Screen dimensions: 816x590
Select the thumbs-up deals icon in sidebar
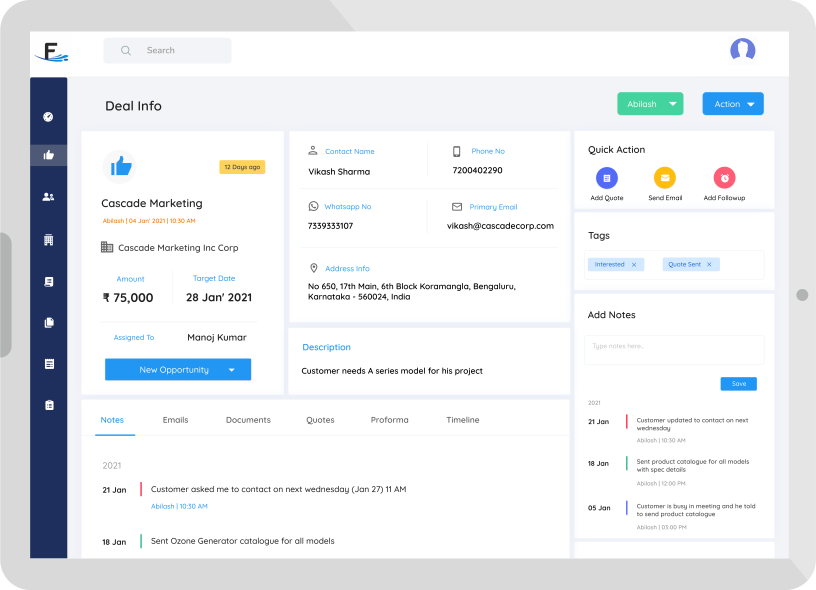click(x=48, y=155)
